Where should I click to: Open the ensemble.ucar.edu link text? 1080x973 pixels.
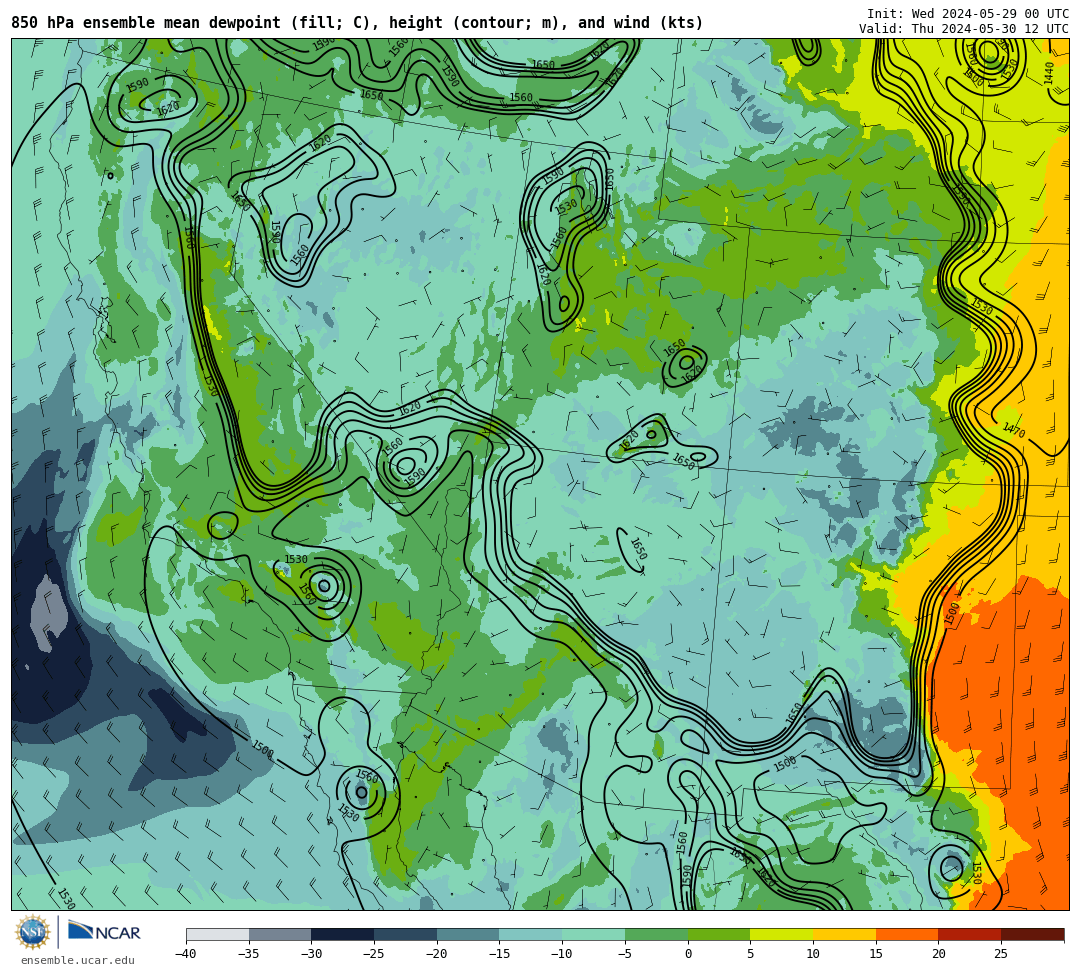(x=78, y=960)
